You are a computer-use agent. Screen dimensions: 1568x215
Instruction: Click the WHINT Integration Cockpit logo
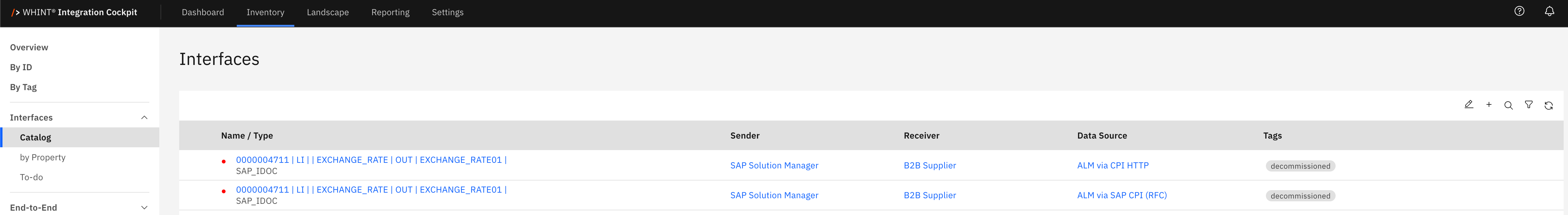pyautogui.click(x=74, y=12)
